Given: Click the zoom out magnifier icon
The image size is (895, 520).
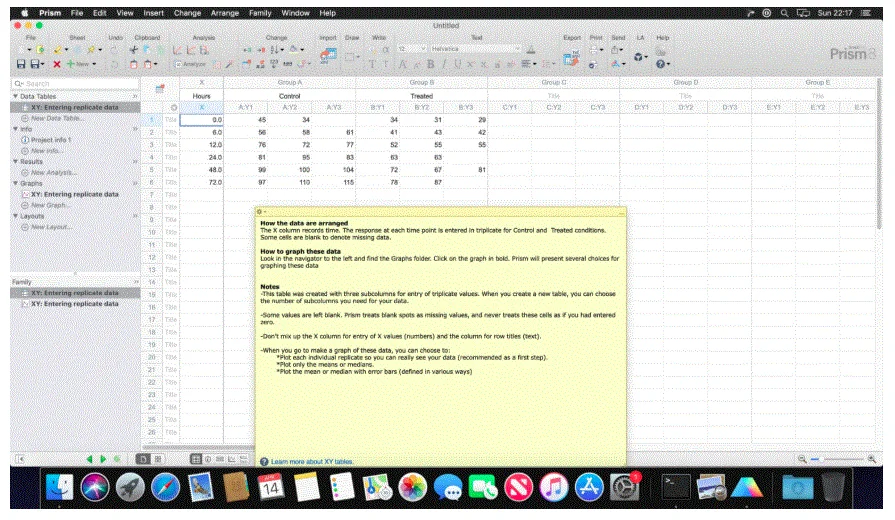Looking at the screenshot, I should pyautogui.click(x=802, y=459).
